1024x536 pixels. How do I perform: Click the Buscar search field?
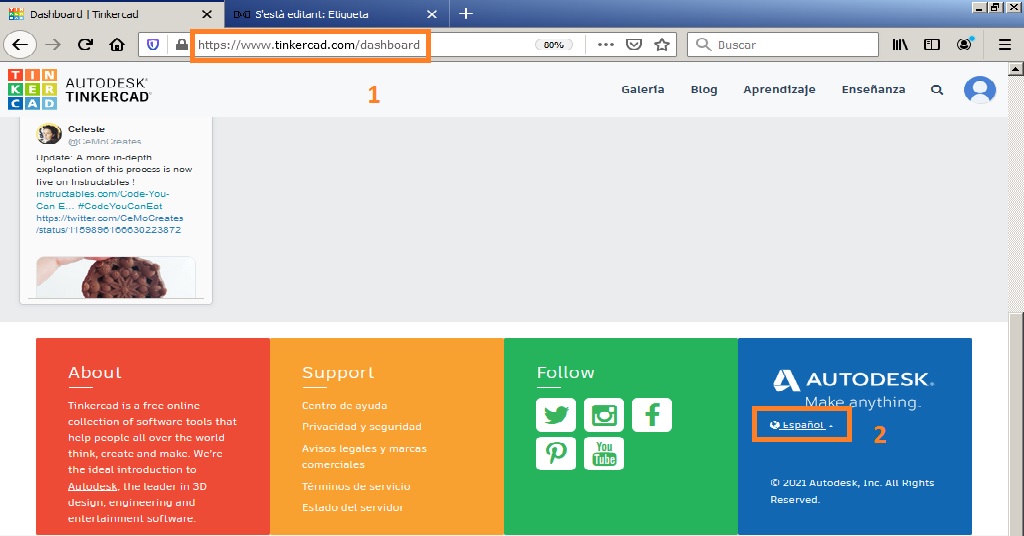tap(782, 44)
